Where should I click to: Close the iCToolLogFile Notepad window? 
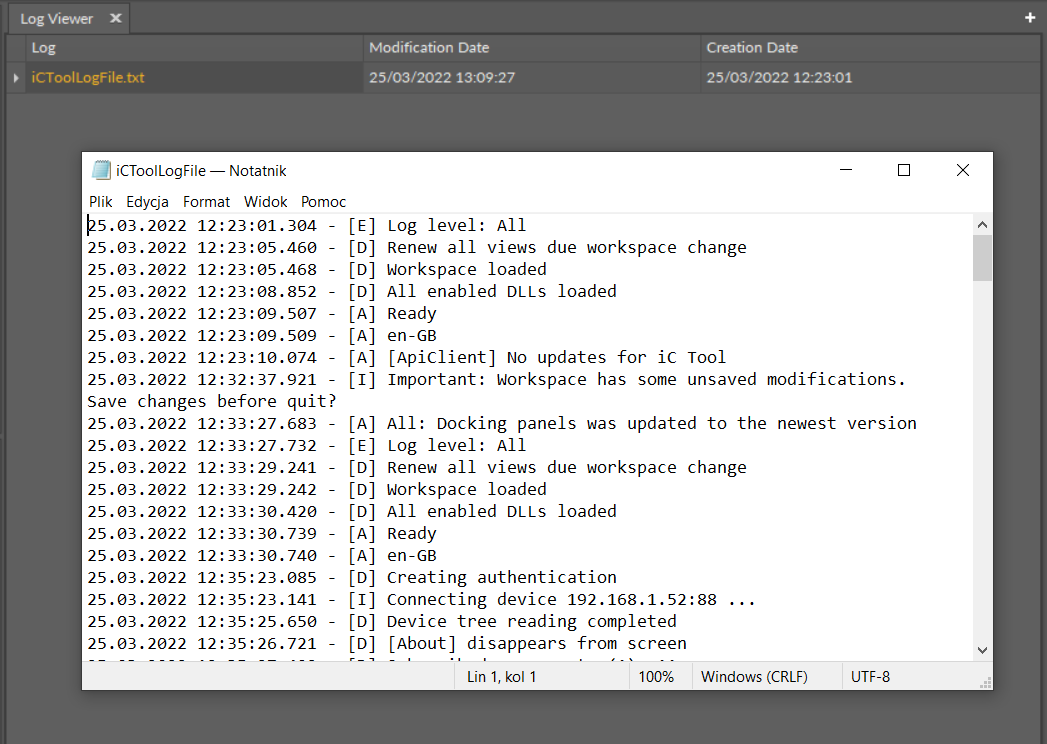pyautogui.click(x=963, y=170)
